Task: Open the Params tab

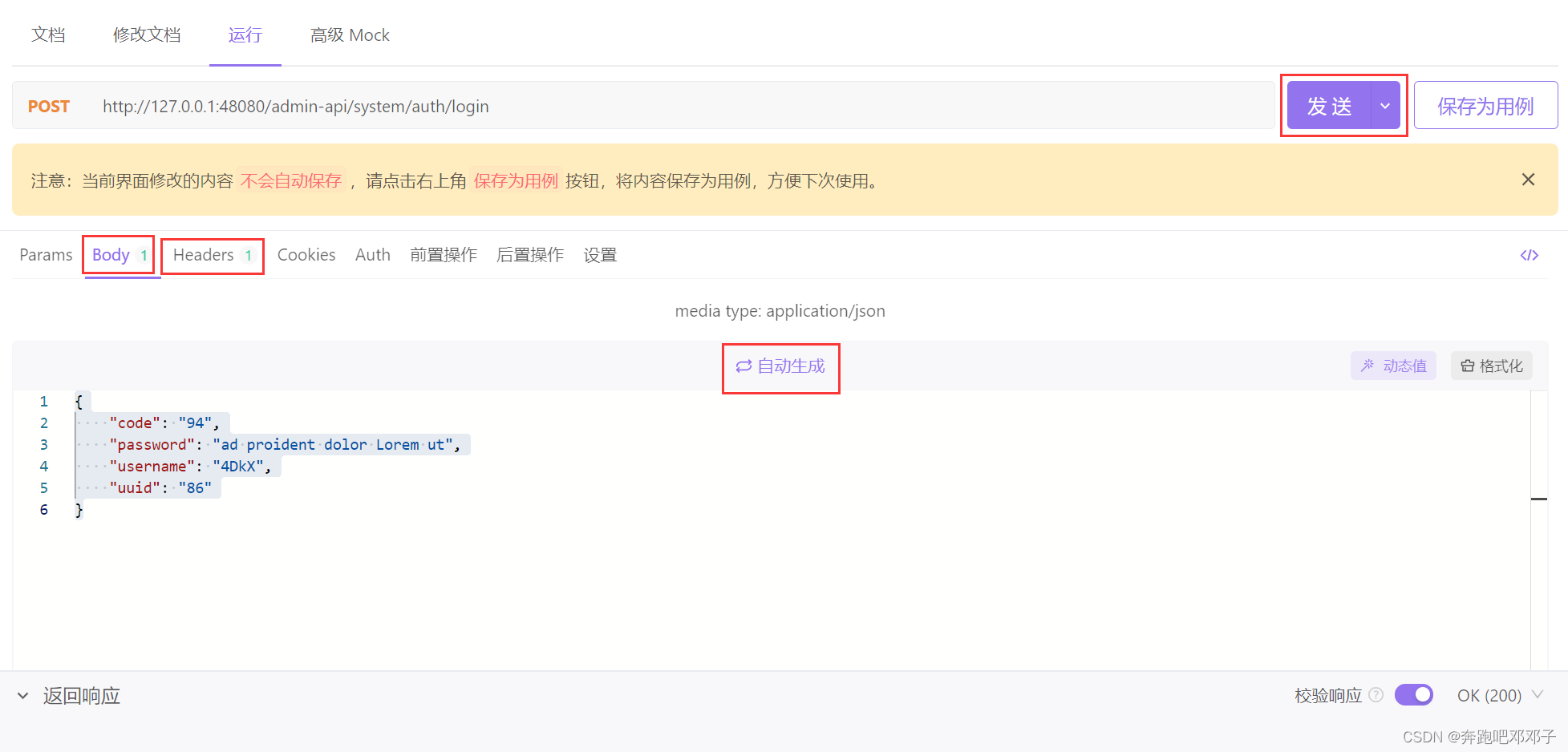Action: point(46,255)
